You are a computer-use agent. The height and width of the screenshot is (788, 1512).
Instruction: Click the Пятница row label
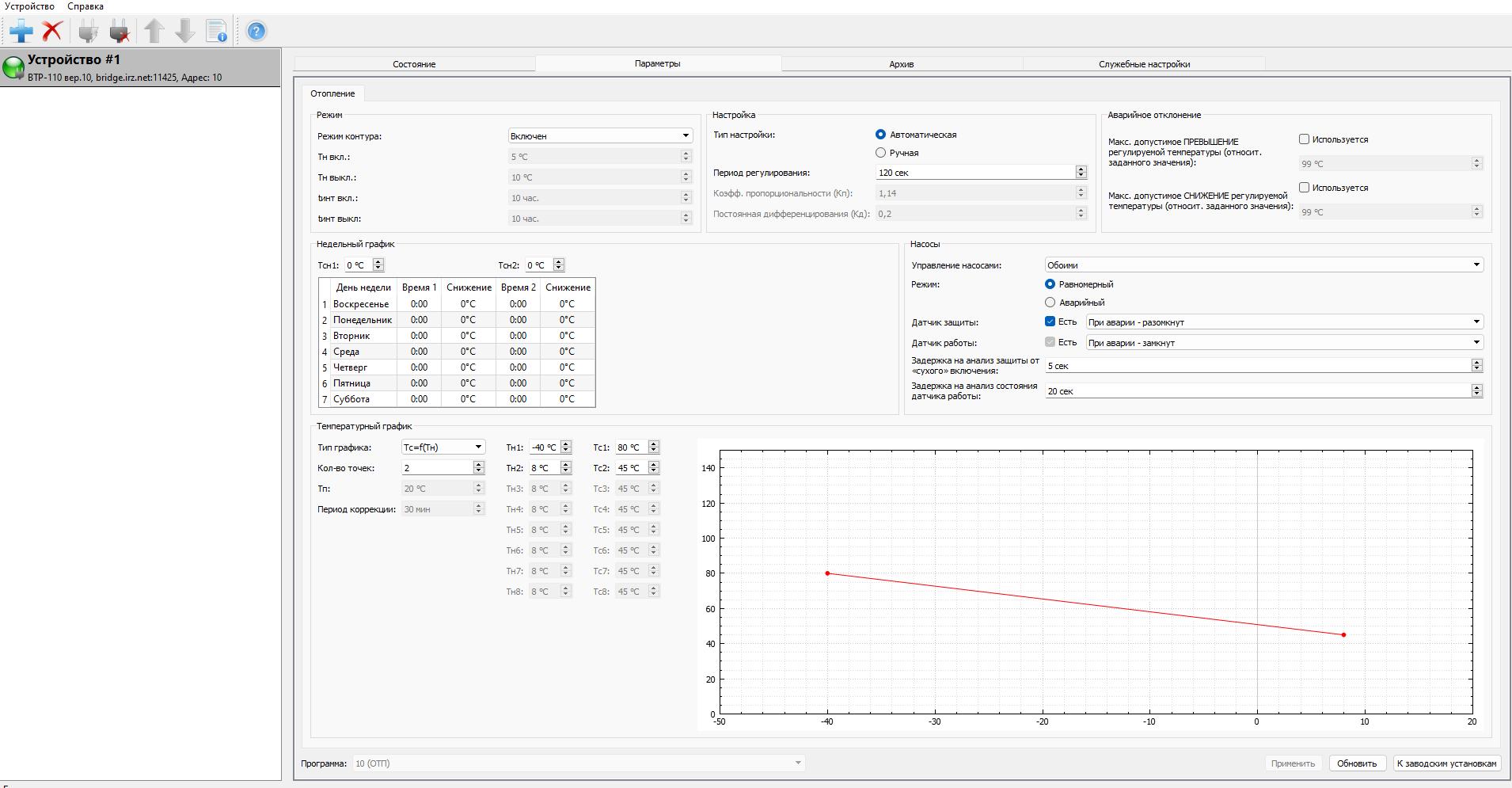tap(352, 383)
